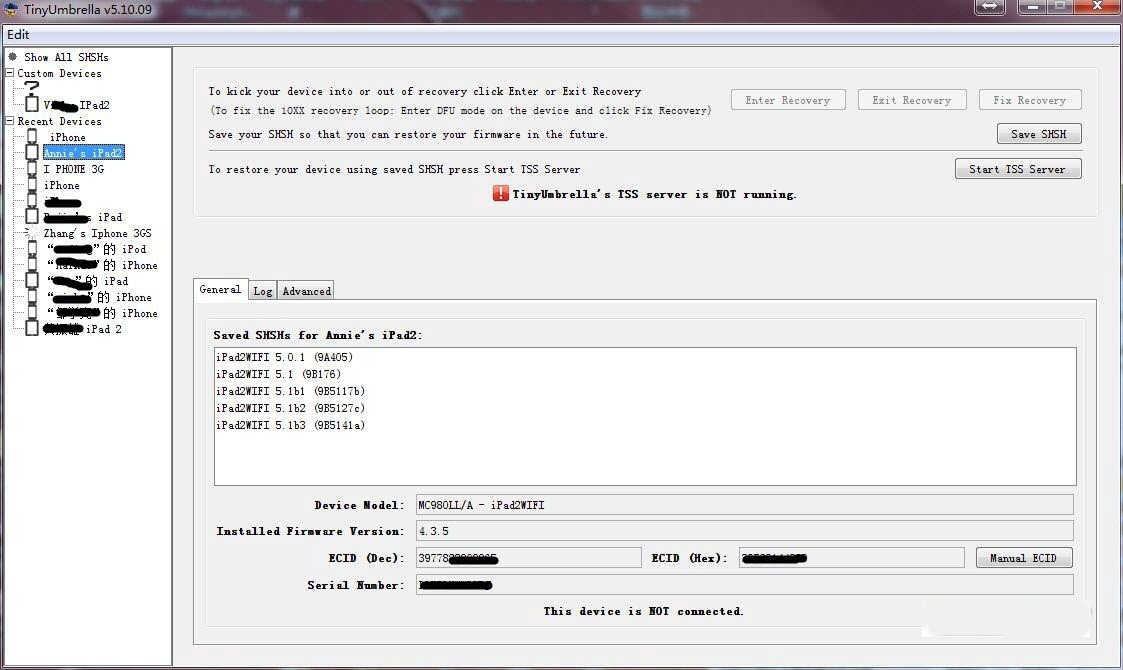1123x670 pixels.
Task: Click the Device Model field
Action: 744,505
